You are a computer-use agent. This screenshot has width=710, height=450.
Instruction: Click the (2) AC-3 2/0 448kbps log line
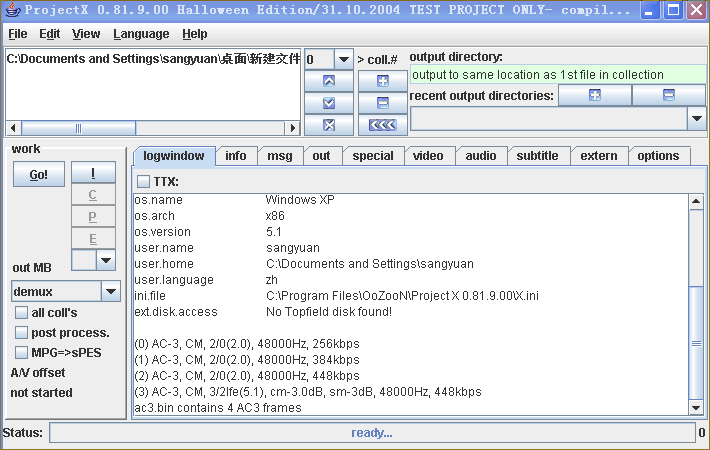pyautogui.click(x=247, y=376)
